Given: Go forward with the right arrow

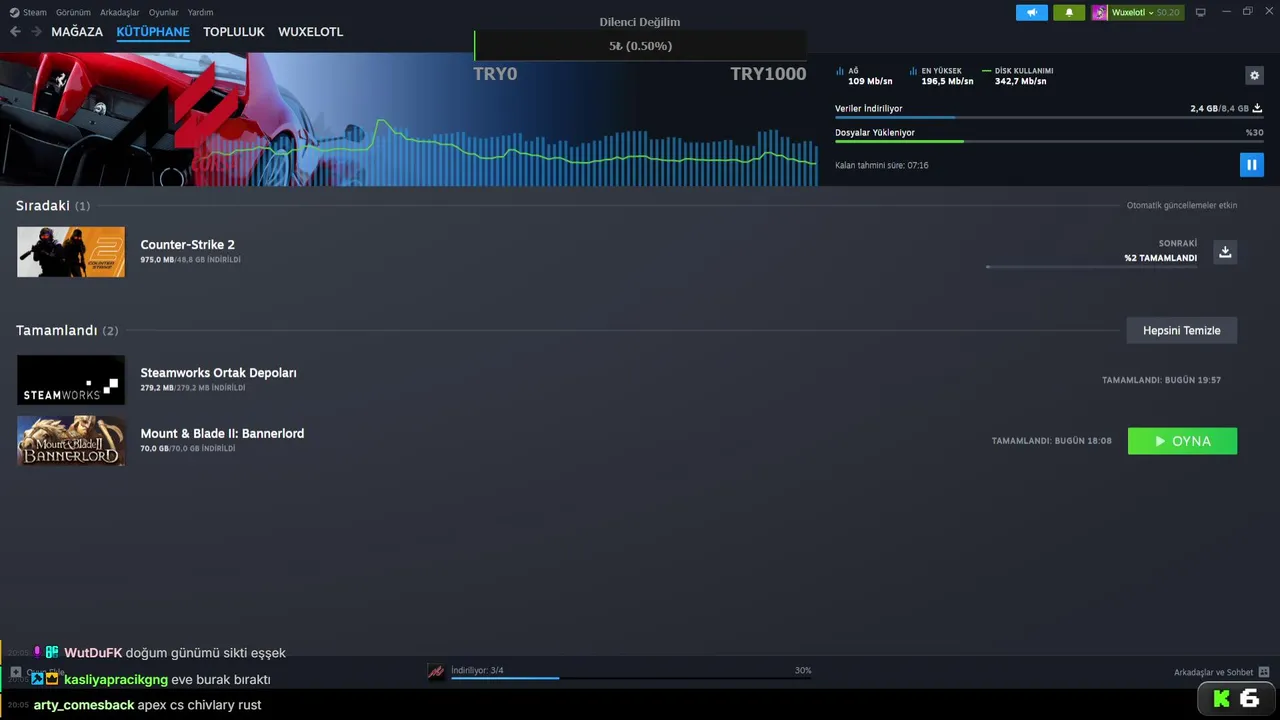Looking at the screenshot, I should 36,32.
